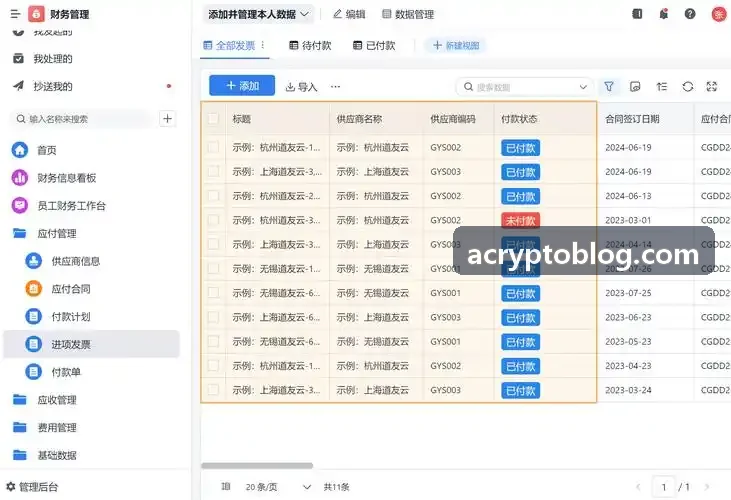Click the horizontal scrollbar under the table
Image resolution: width=731 pixels, height=500 pixels.
click(x=257, y=466)
